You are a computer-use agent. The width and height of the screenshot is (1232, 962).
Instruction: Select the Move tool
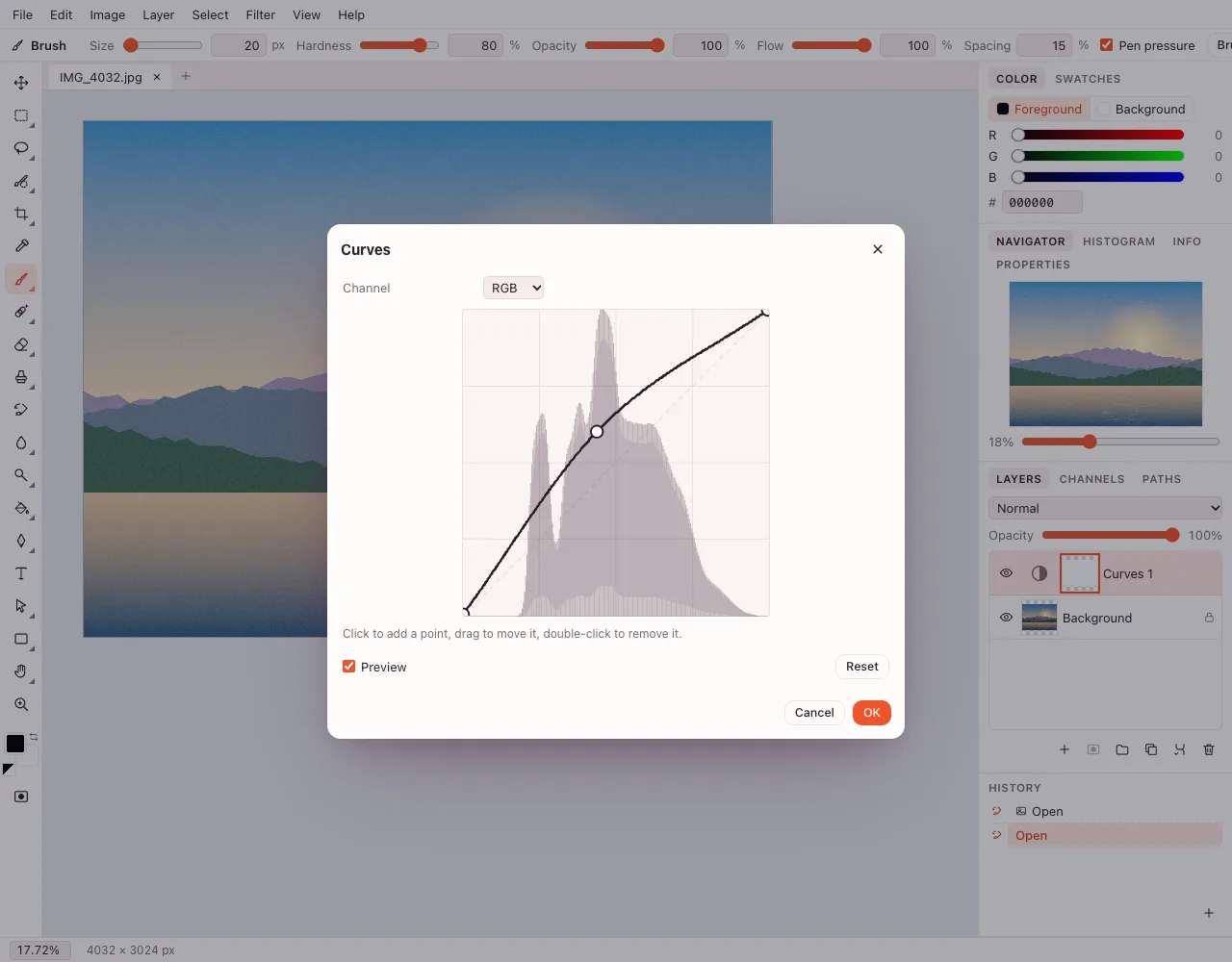click(x=21, y=83)
